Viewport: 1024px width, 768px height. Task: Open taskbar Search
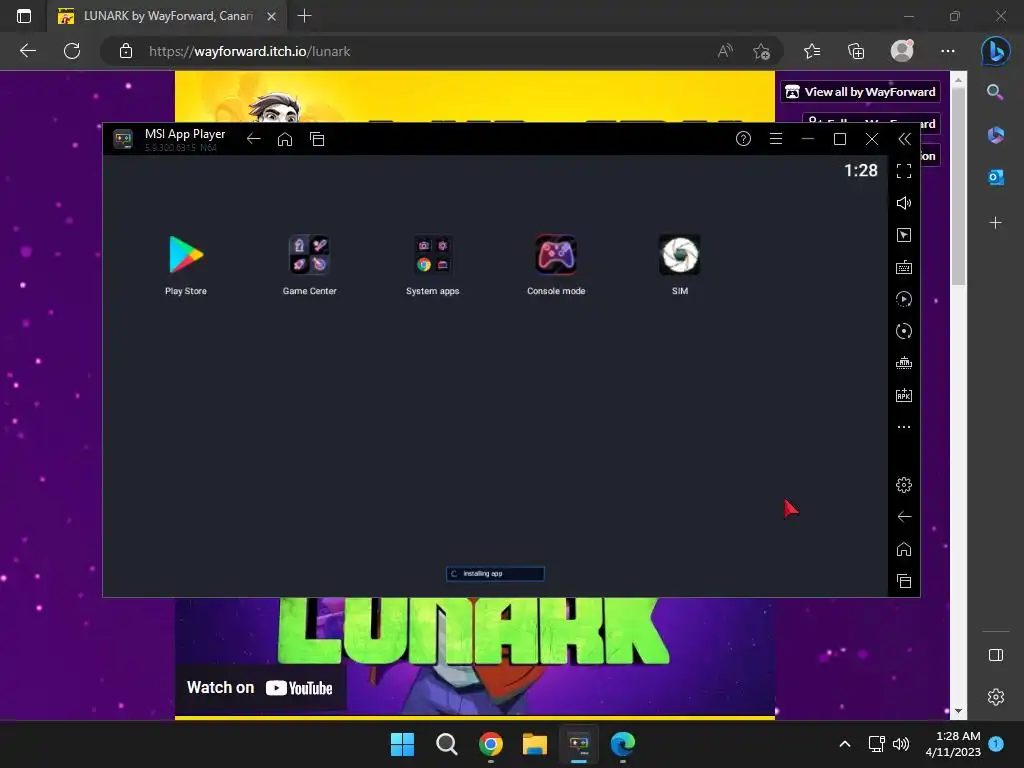(x=447, y=744)
